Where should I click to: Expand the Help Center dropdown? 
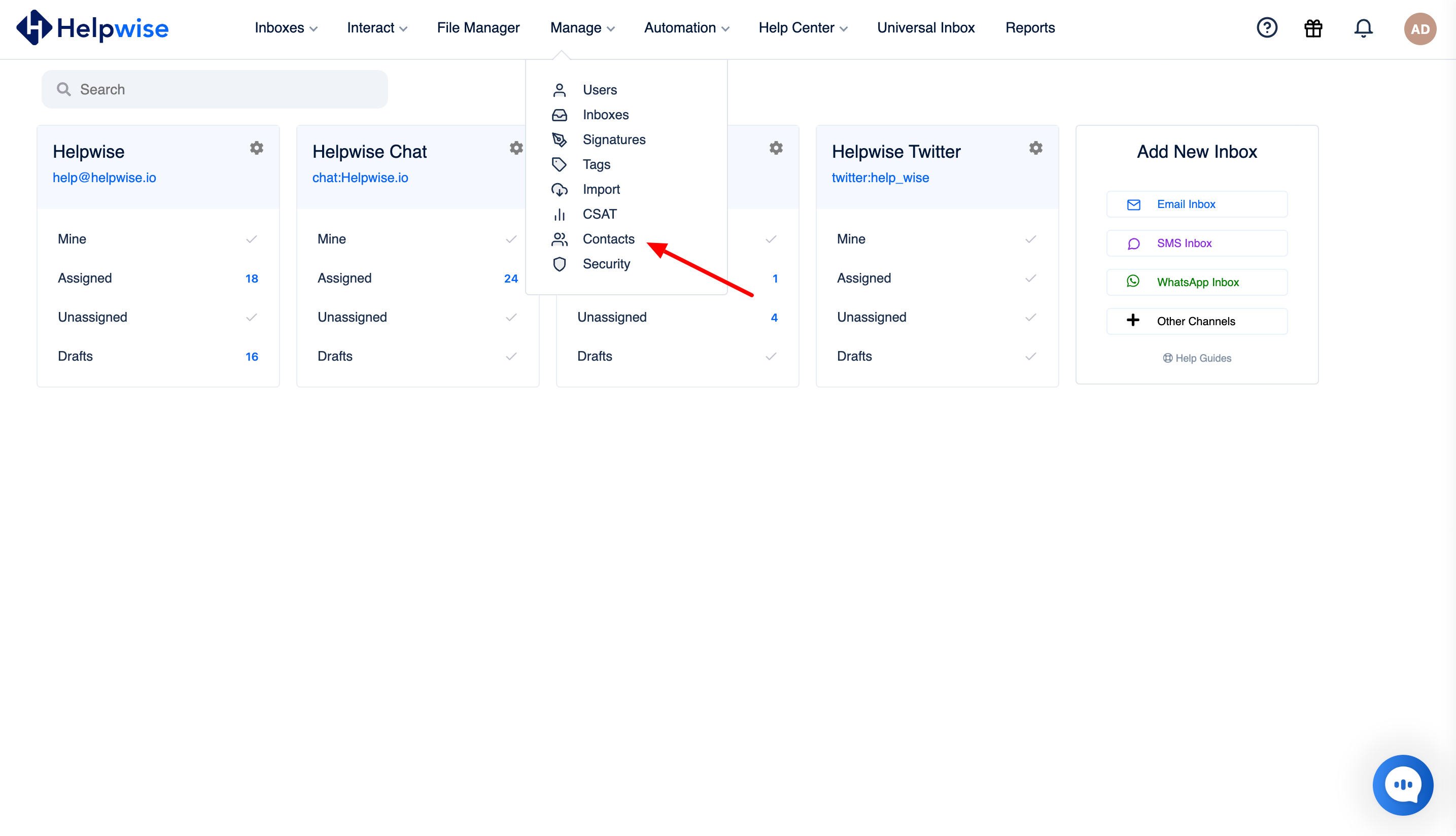[803, 27]
